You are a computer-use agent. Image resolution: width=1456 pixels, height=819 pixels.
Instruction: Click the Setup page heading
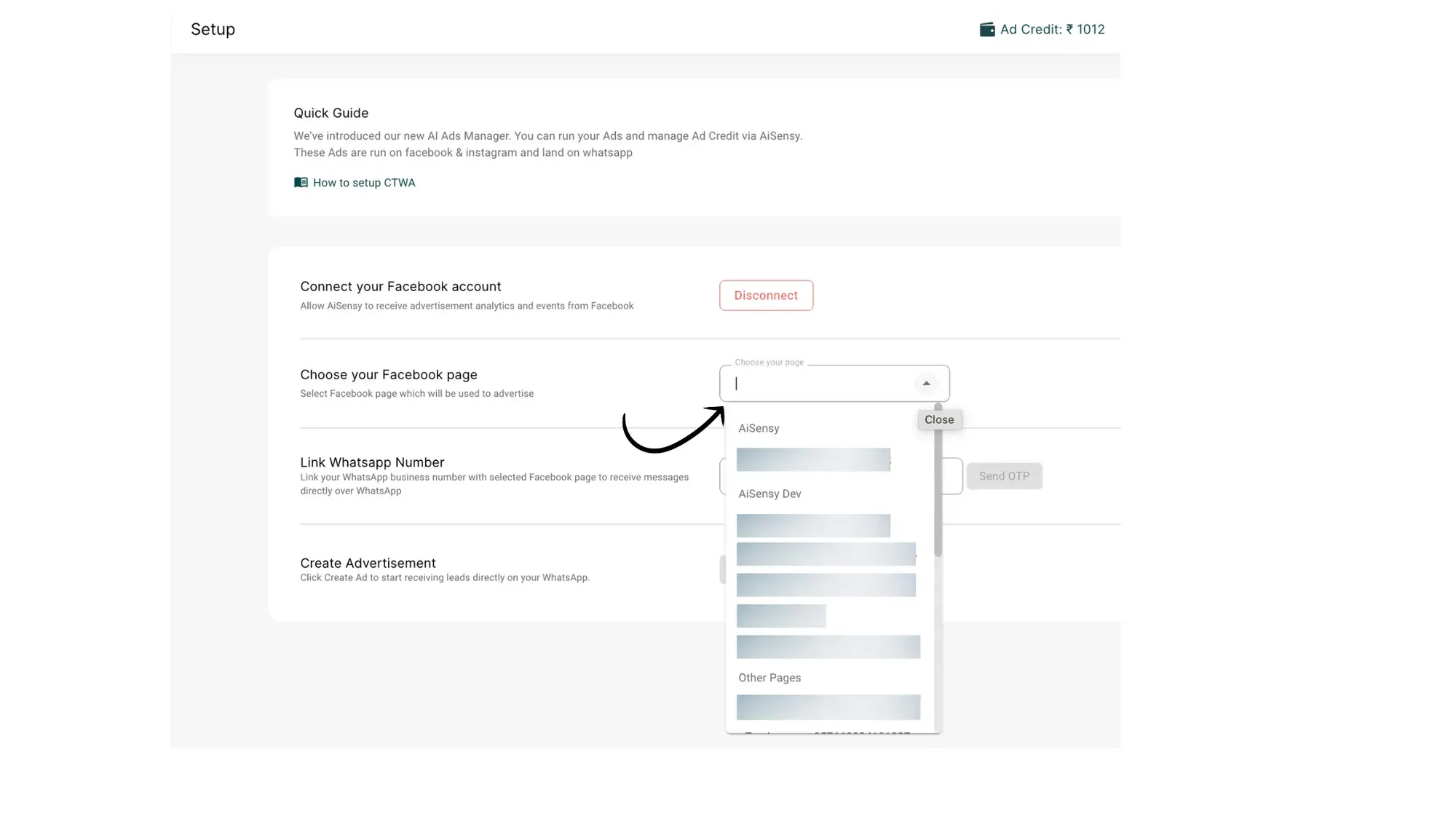(213, 30)
